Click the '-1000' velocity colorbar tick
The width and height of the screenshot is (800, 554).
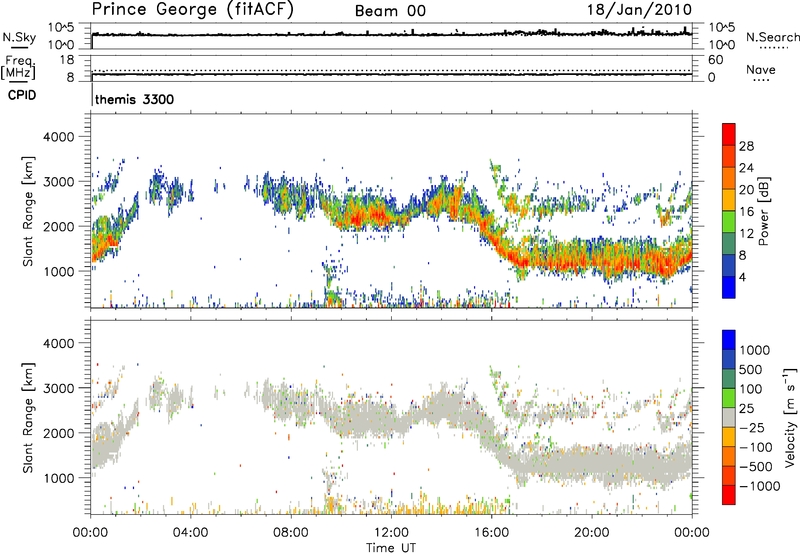759,486
